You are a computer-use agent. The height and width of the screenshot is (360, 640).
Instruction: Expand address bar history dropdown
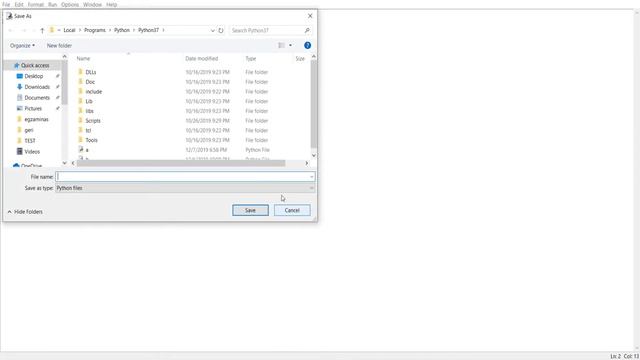coord(212,31)
